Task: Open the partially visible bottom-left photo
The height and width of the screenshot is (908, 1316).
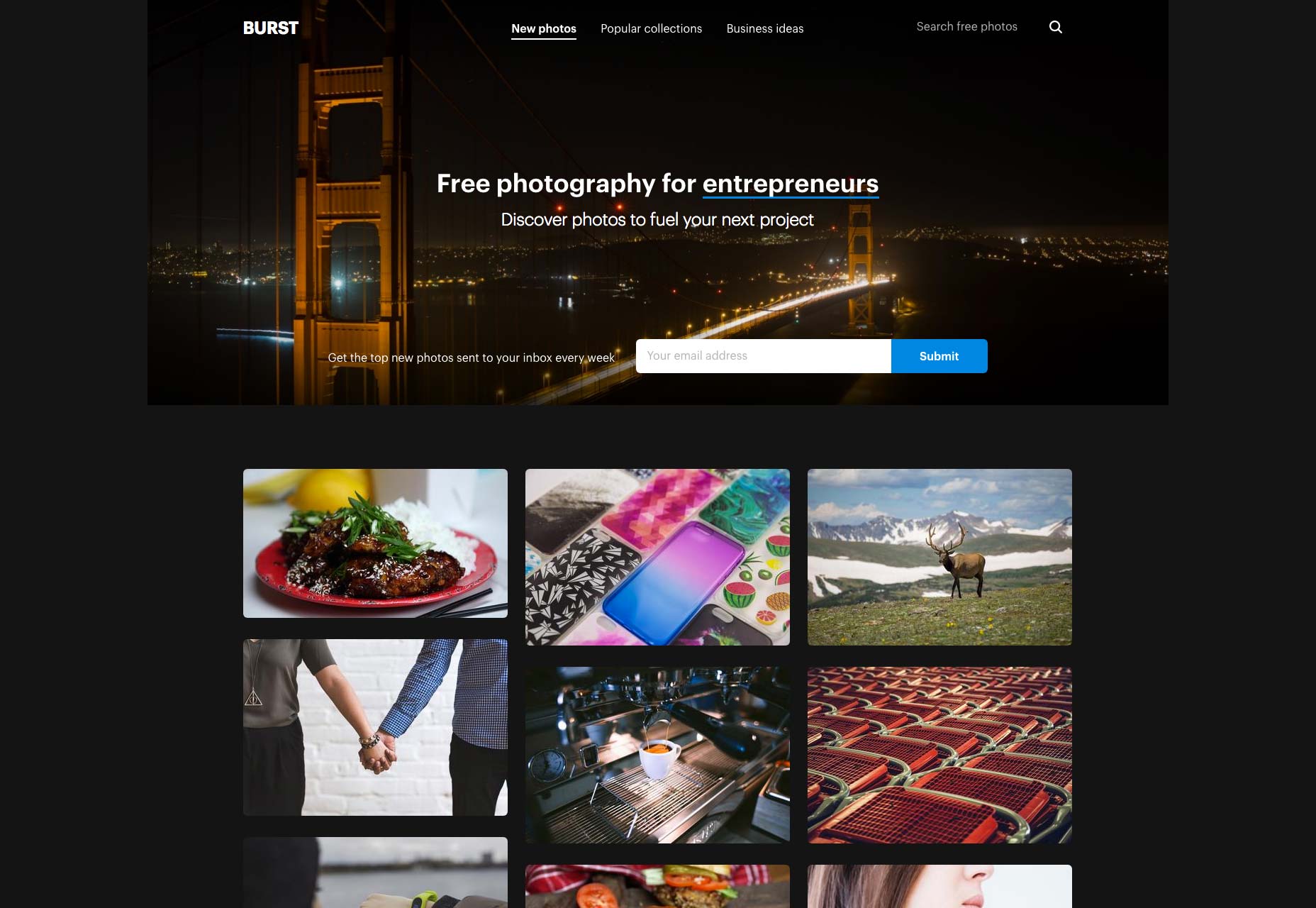Action: pos(375,873)
